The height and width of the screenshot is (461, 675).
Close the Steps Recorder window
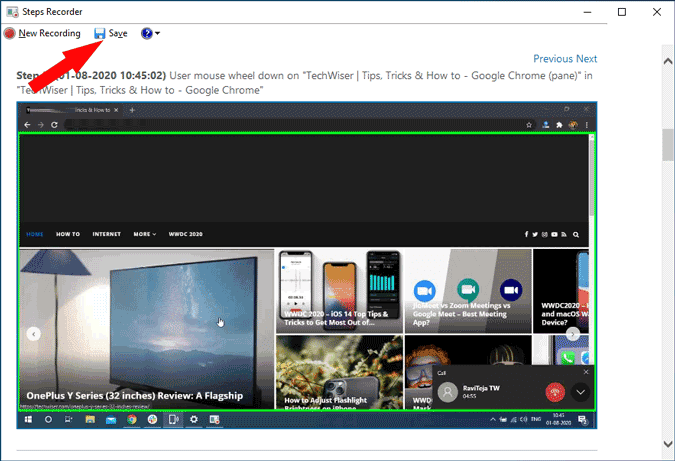[656, 12]
